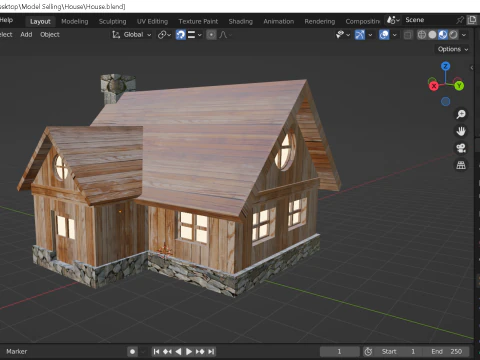Image resolution: width=480 pixels, height=360 pixels.
Task: Open the pivot point dropdown
Action: (164, 35)
